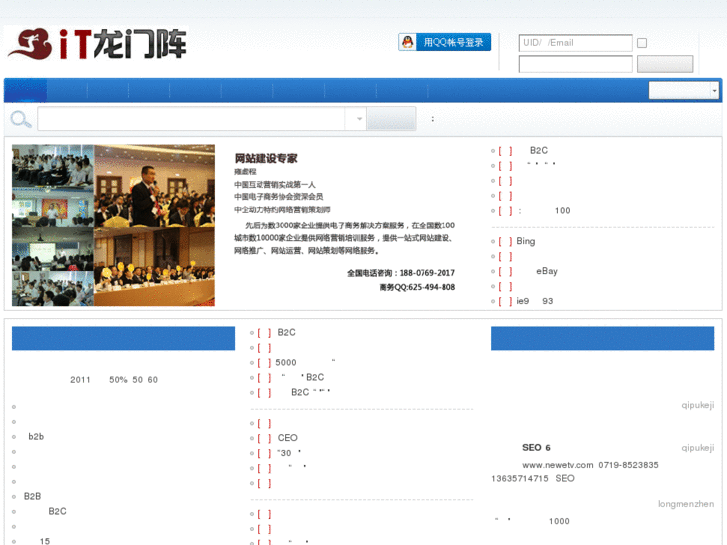Open the left column item containing 15

click(x=45, y=541)
